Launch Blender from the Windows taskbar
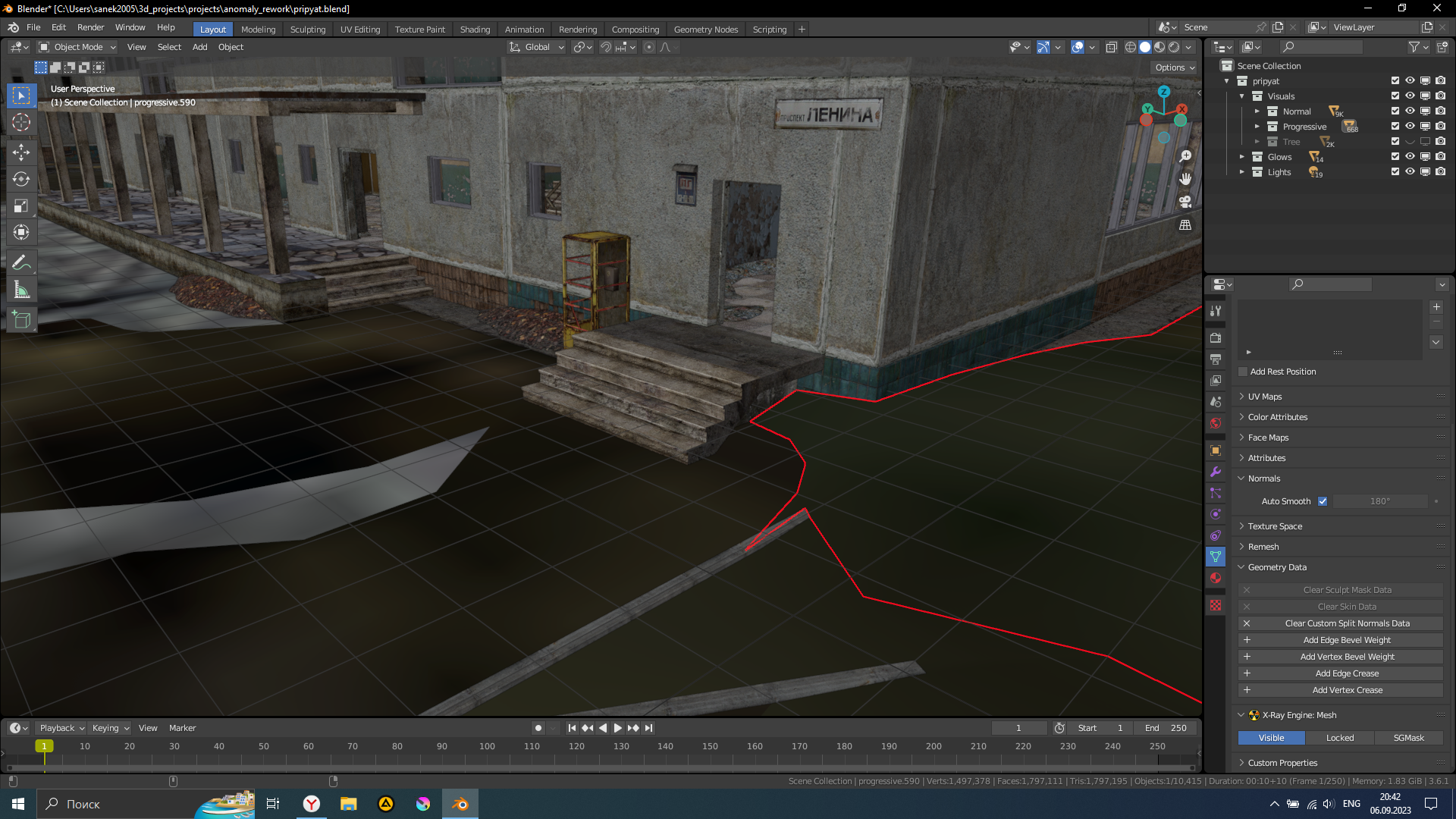1456x819 pixels. (x=460, y=804)
